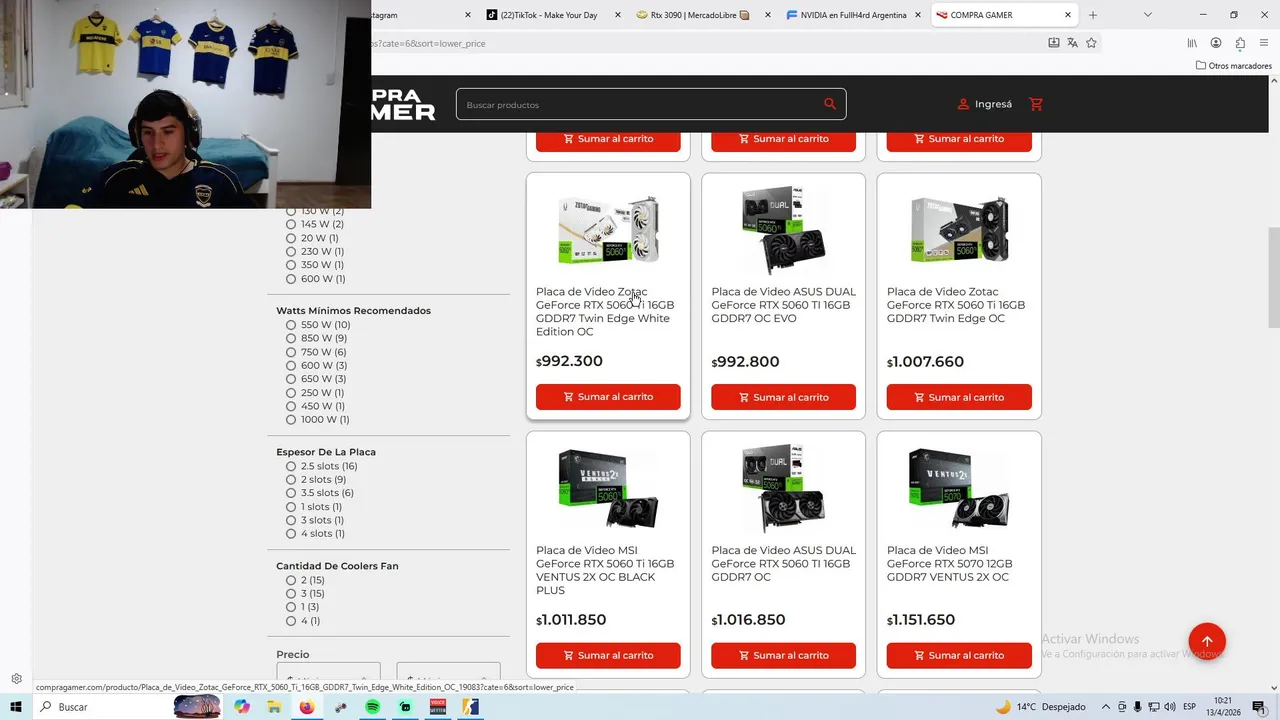Select the 750 W (6) radio filter
The image size is (1280, 720).
point(291,352)
